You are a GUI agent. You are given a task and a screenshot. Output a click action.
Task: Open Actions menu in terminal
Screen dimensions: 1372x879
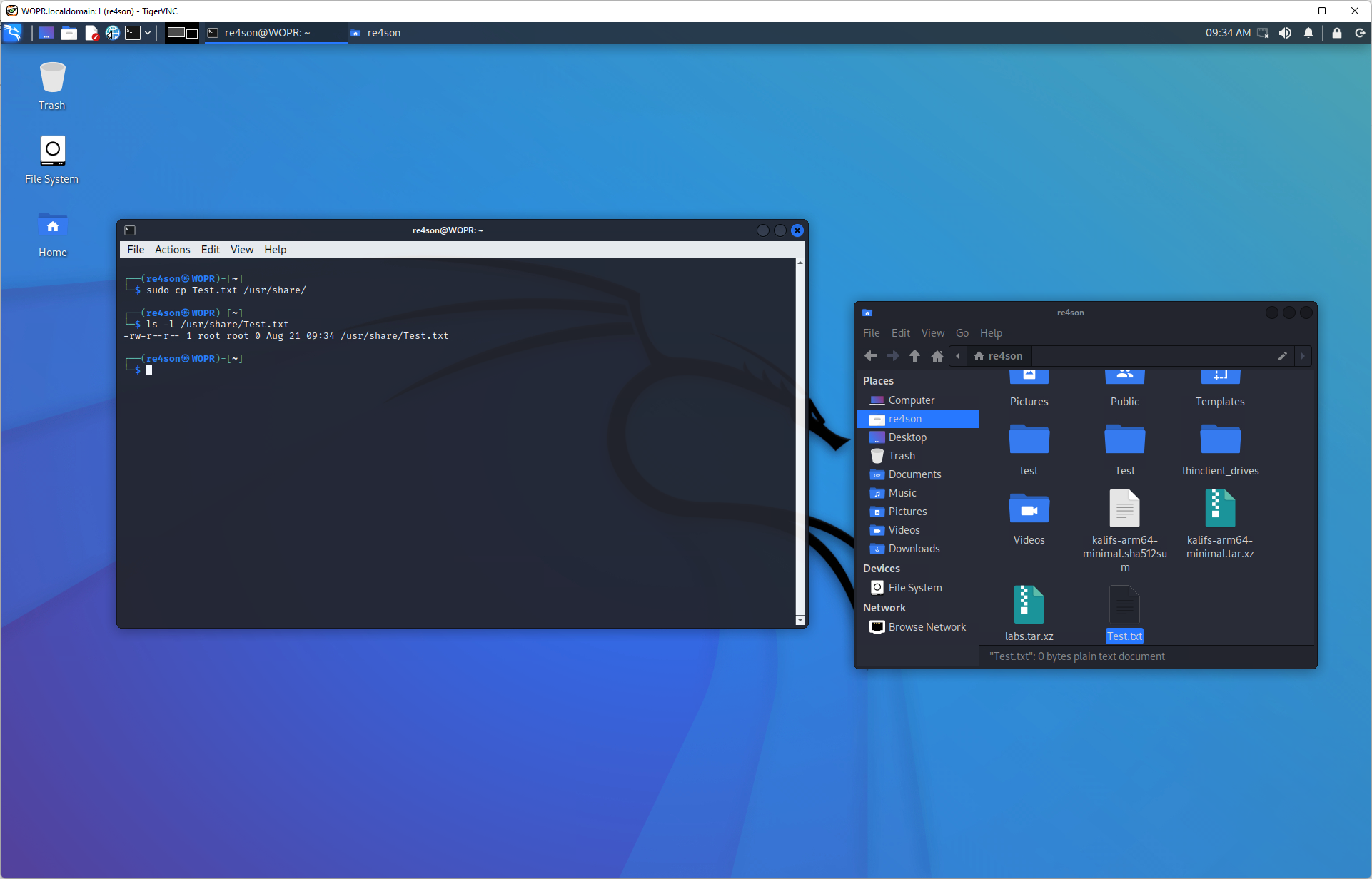[x=172, y=250]
